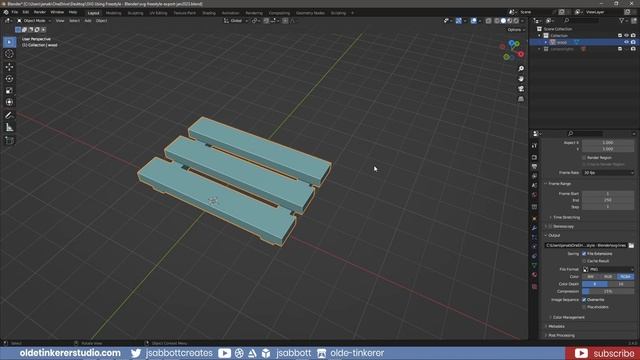Viewport: 640px width, 360px height.
Task: Enable the Cache Result checkbox
Action: coord(584,261)
